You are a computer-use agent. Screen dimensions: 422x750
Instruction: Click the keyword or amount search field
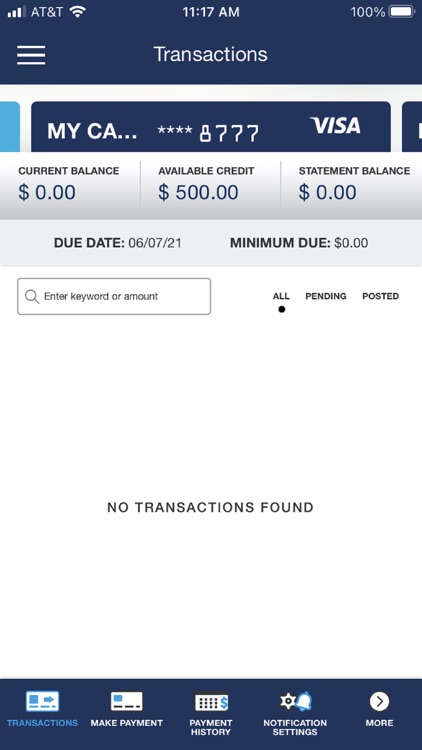pyautogui.click(x=114, y=297)
